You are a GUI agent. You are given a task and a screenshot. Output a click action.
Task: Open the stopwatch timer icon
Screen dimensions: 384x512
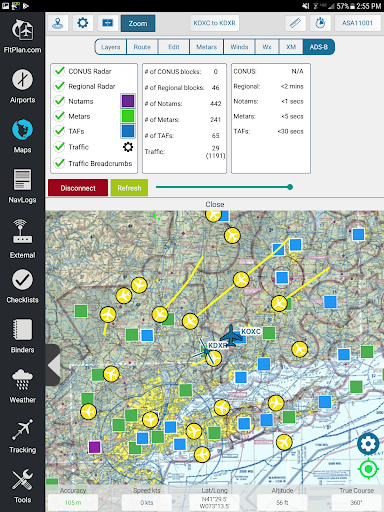320,23
